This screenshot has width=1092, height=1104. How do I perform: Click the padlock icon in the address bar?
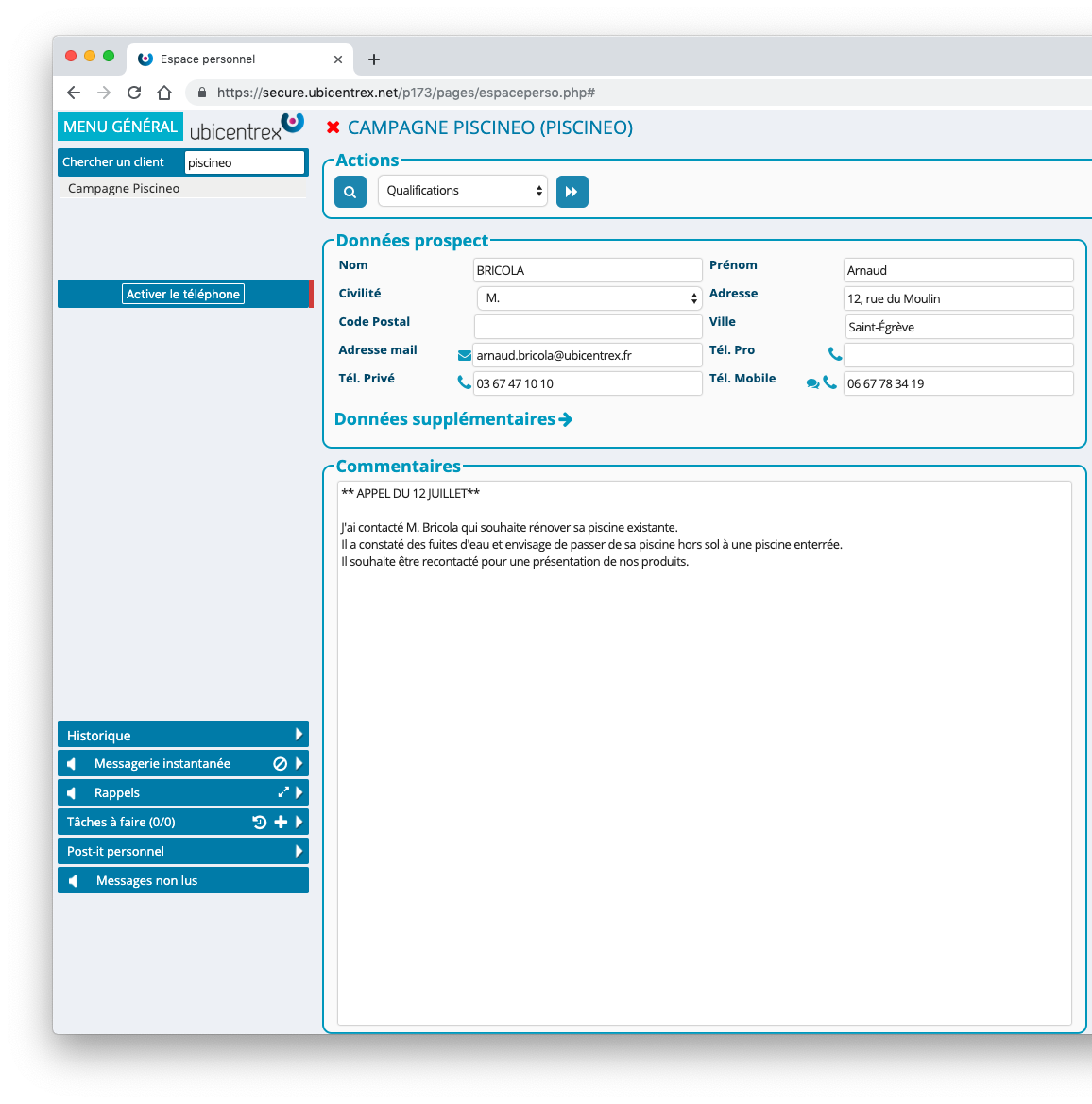pos(202,93)
